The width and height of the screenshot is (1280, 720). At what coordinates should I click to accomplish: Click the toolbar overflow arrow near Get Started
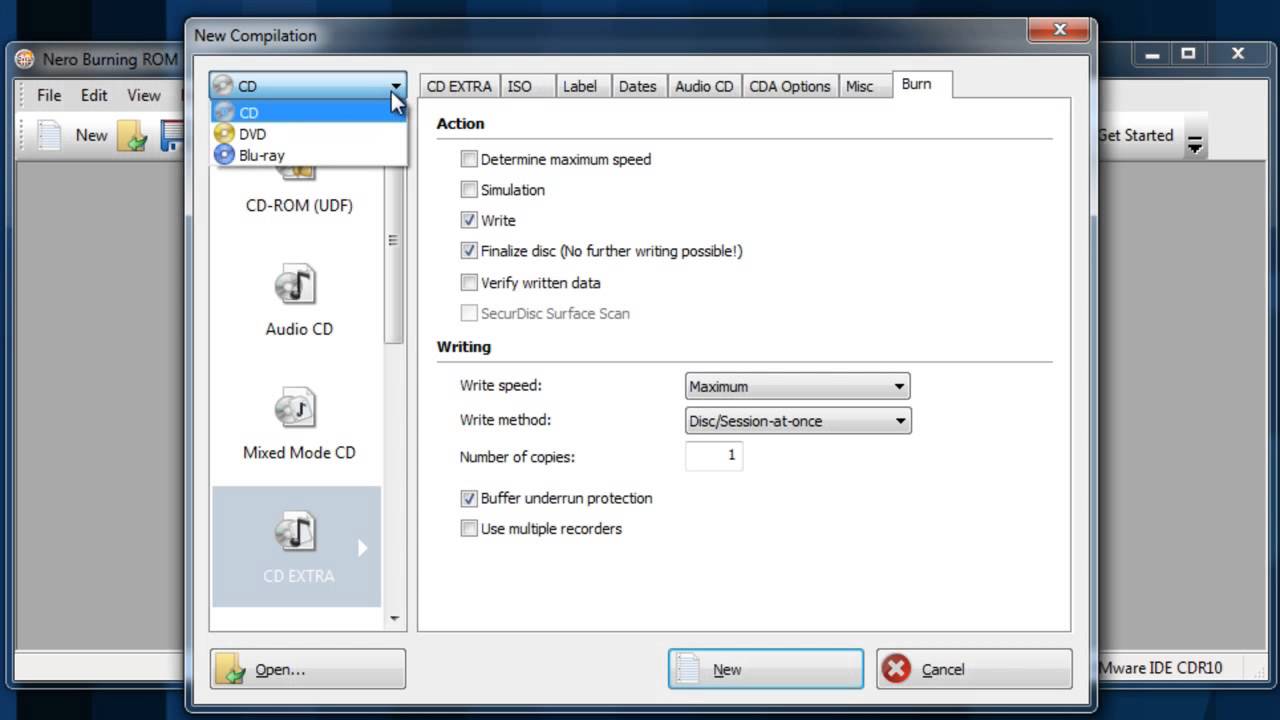pos(1194,144)
